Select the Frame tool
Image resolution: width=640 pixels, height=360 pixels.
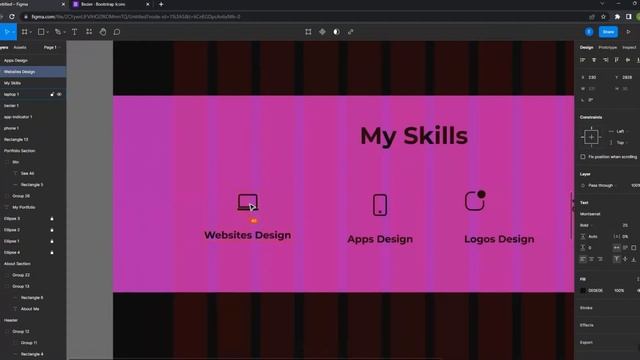pos(24,32)
